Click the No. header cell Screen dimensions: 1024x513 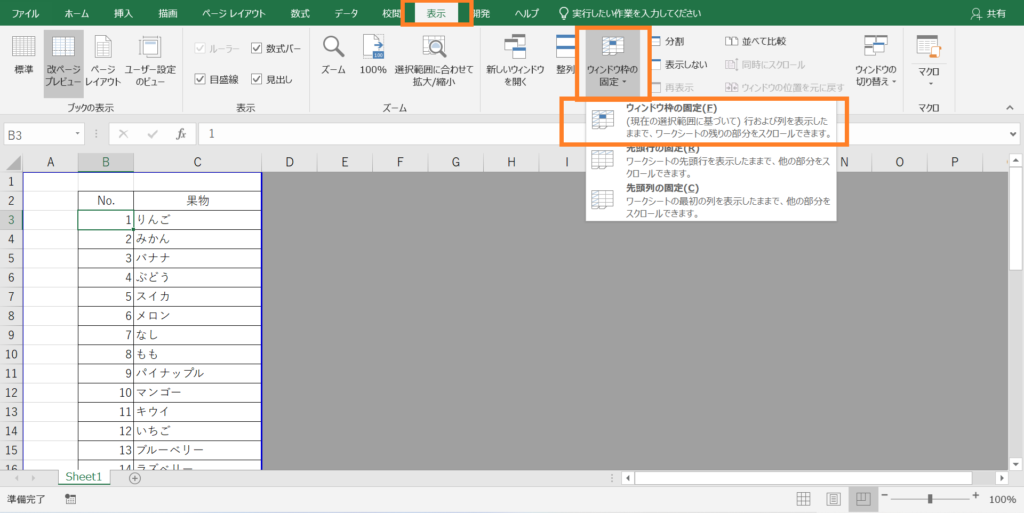coord(106,201)
